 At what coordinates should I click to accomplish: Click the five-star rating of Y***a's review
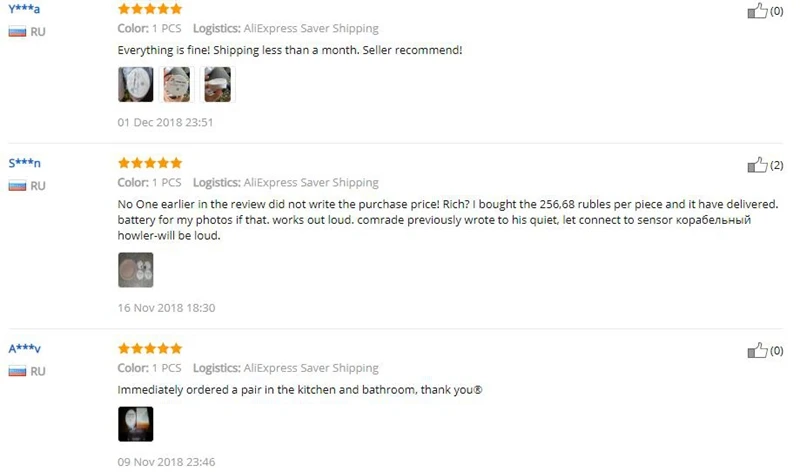[149, 9]
